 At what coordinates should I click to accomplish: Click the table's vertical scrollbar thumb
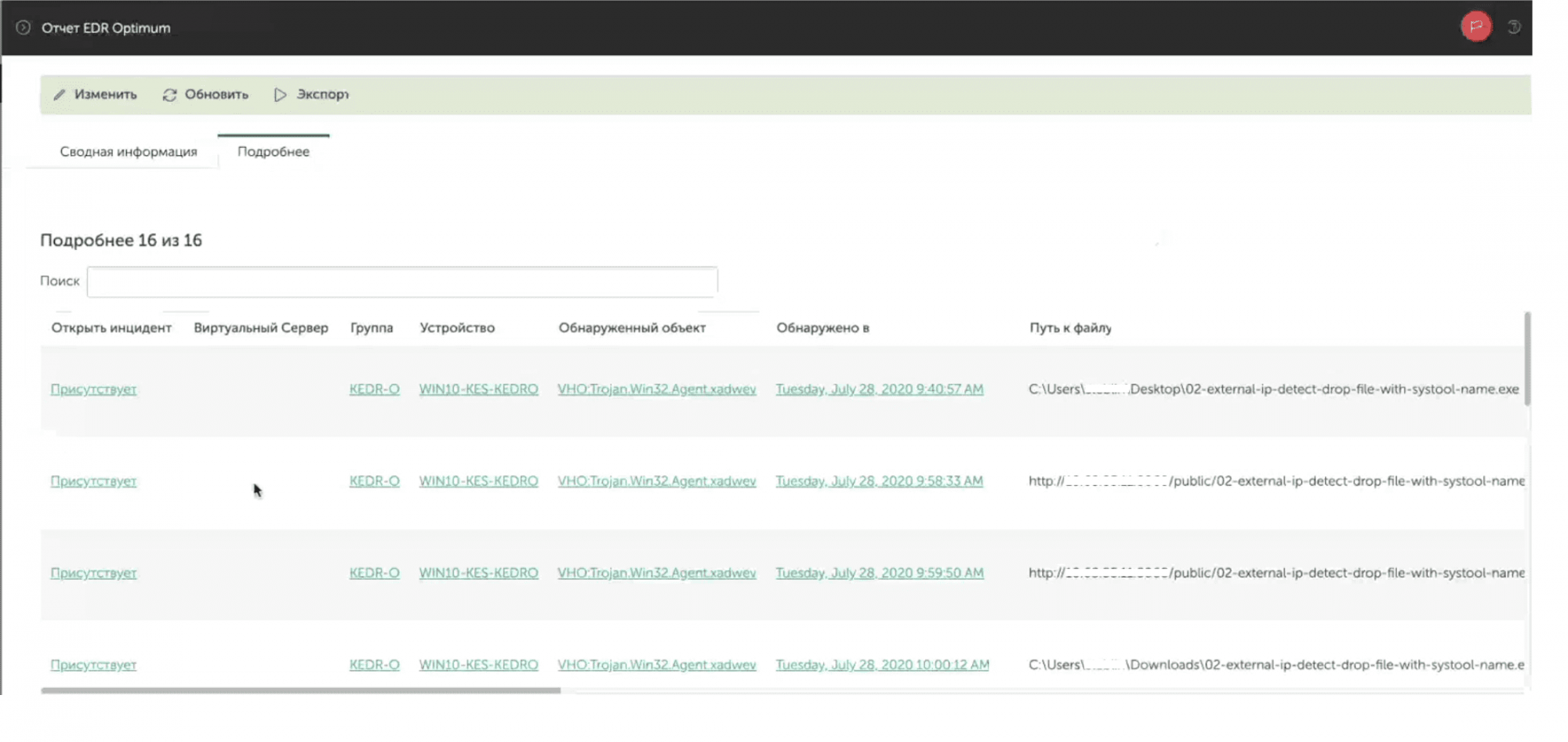pos(1527,359)
